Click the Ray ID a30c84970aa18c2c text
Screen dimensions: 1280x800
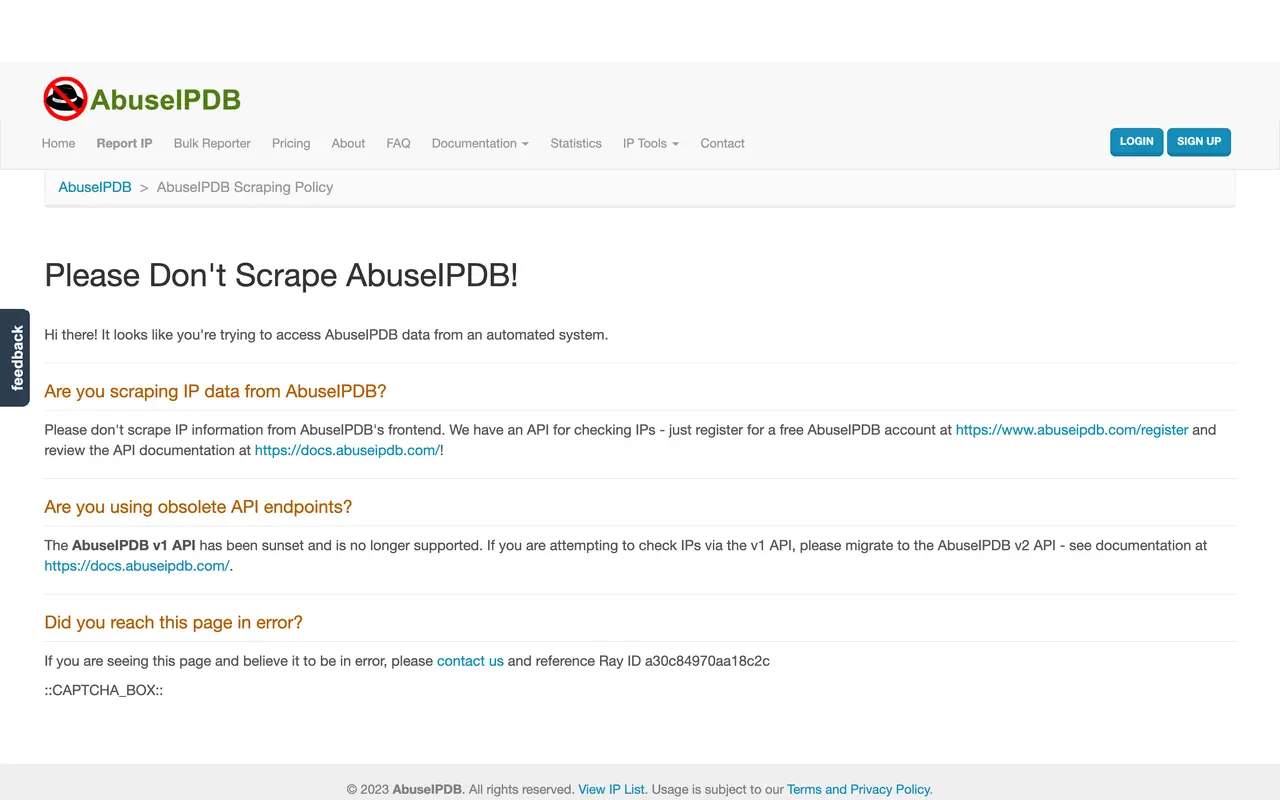[x=684, y=661]
